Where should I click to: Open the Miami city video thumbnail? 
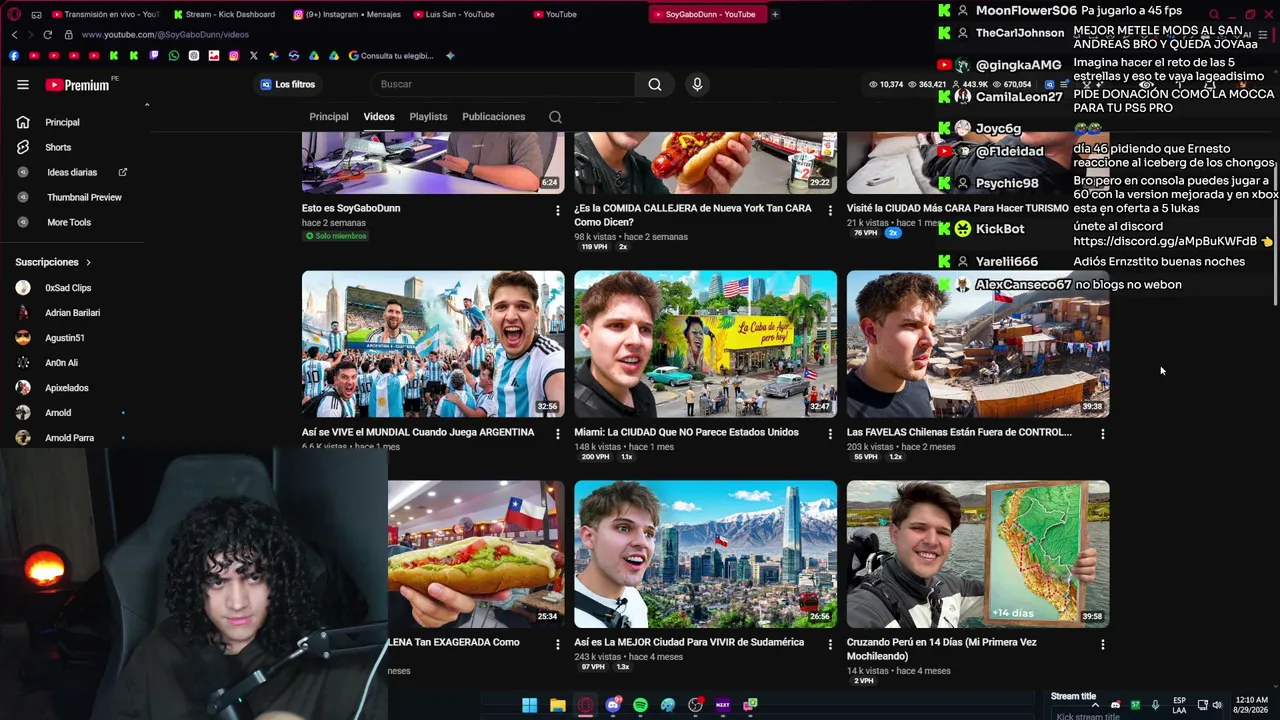(706, 344)
